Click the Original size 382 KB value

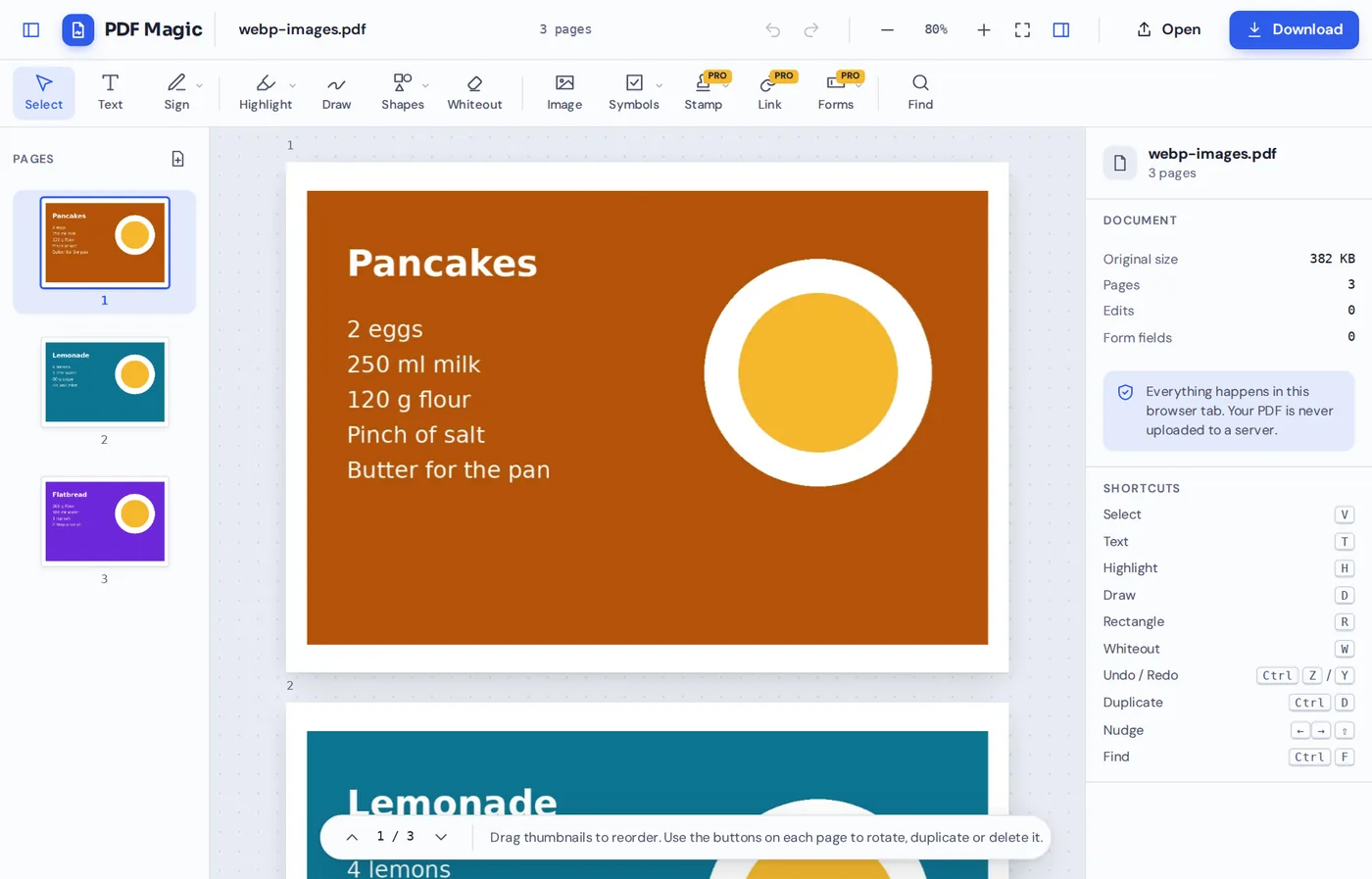pyautogui.click(x=1332, y=259)
